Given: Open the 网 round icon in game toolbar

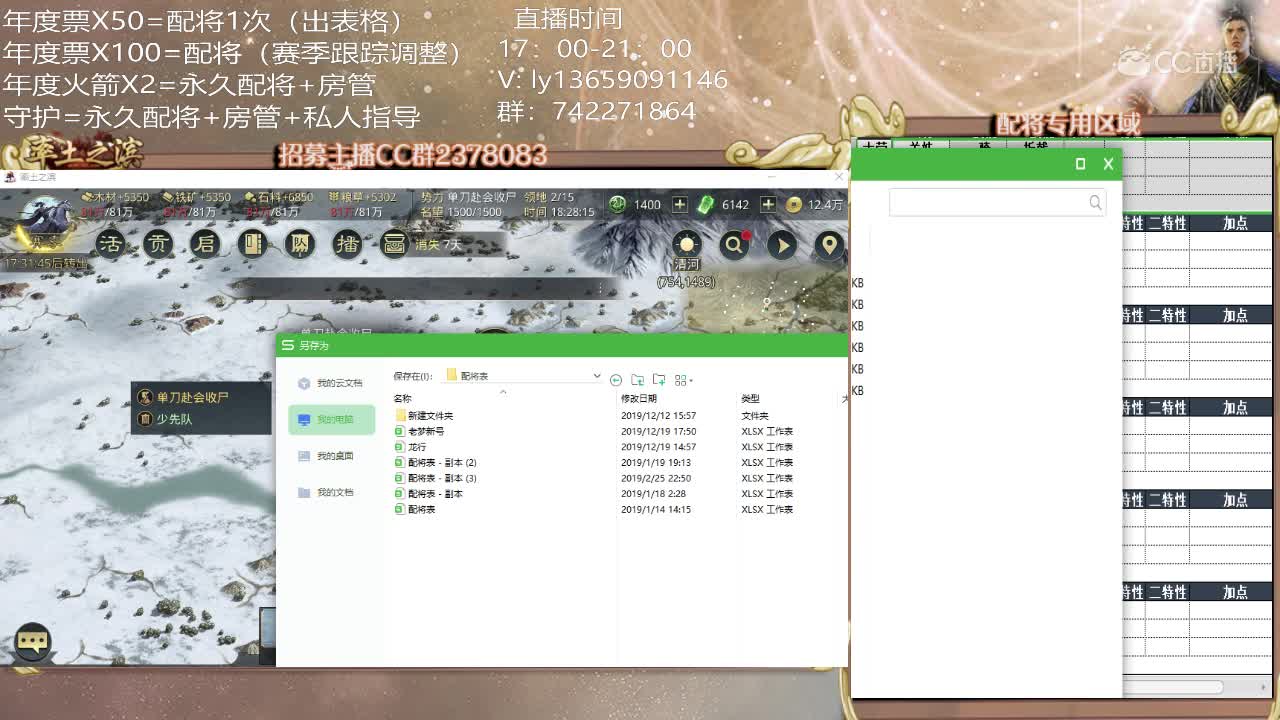Looking at the screenshot, I should click(x=300, y=244).
